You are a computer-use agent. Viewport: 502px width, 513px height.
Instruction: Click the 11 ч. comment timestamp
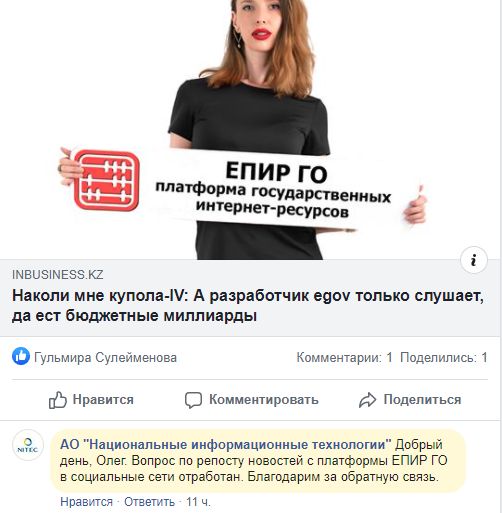(x=198, y=502)
